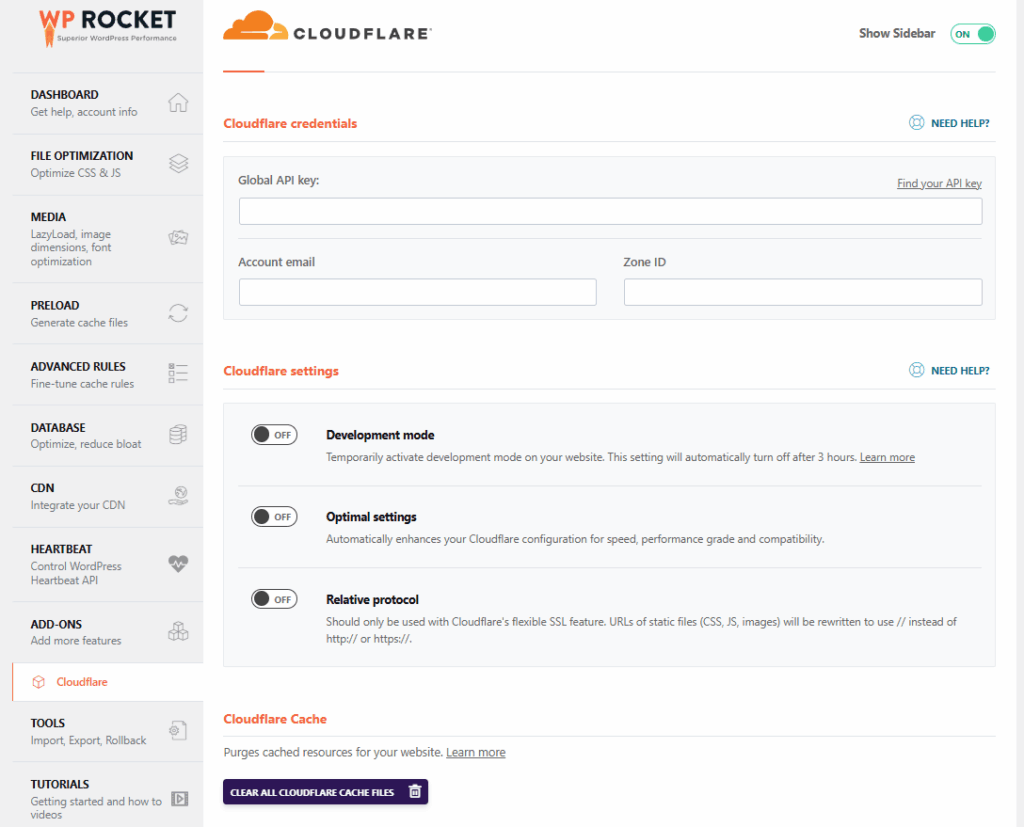This screenshot has height=827, width=1024.
Task: Toggle Optimal settings on
Action: [274, 516]
